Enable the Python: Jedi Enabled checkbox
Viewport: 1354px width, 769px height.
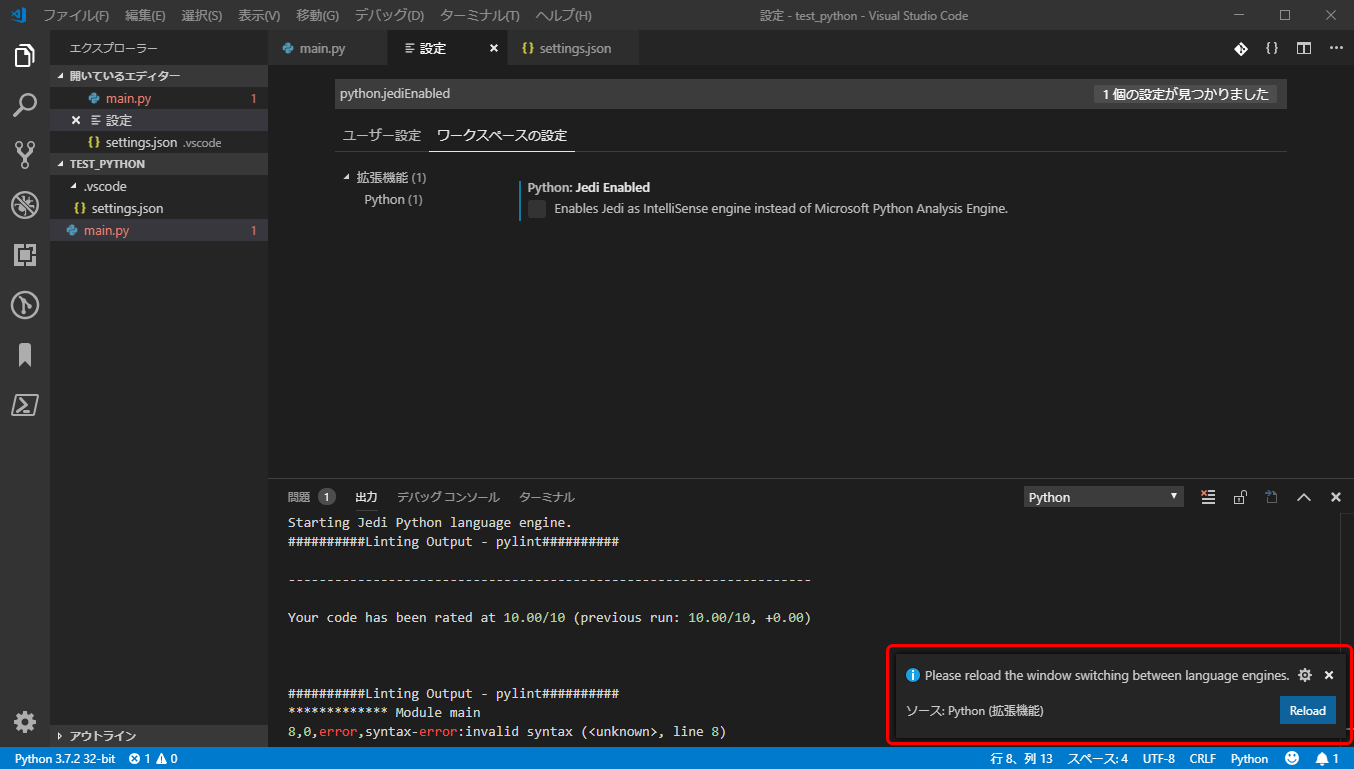tap(536, 209)
